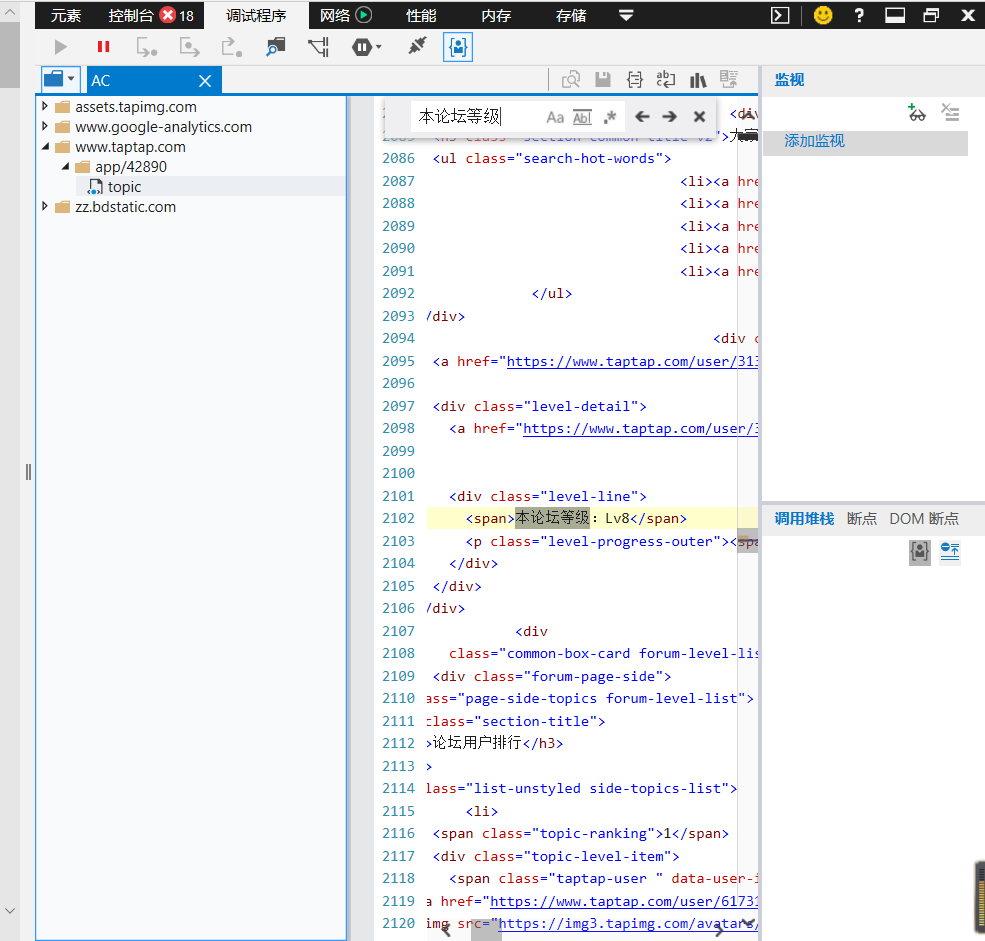Click the delete all watches icon
The width and height of the screenshot is (985, 941).
(950, 112)
